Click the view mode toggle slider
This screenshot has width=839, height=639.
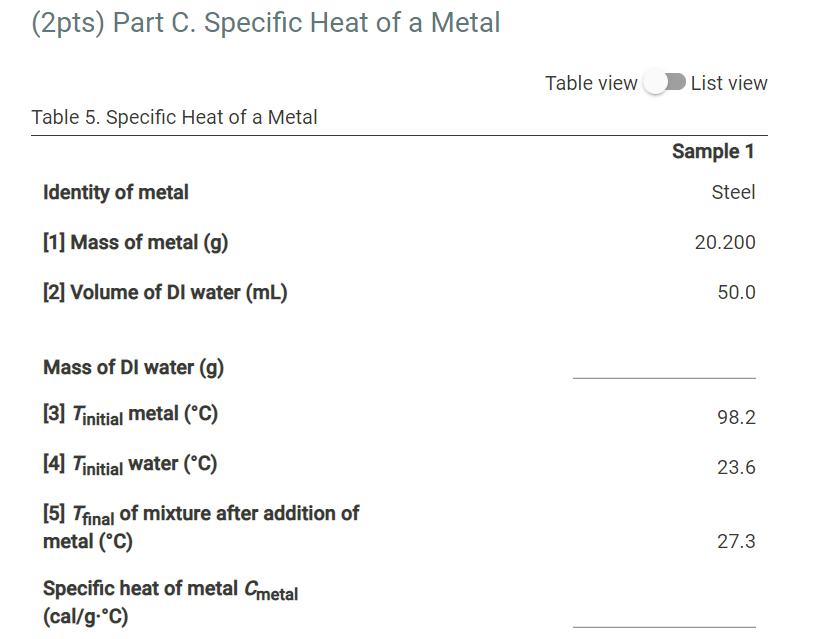(x=663, y=84)
